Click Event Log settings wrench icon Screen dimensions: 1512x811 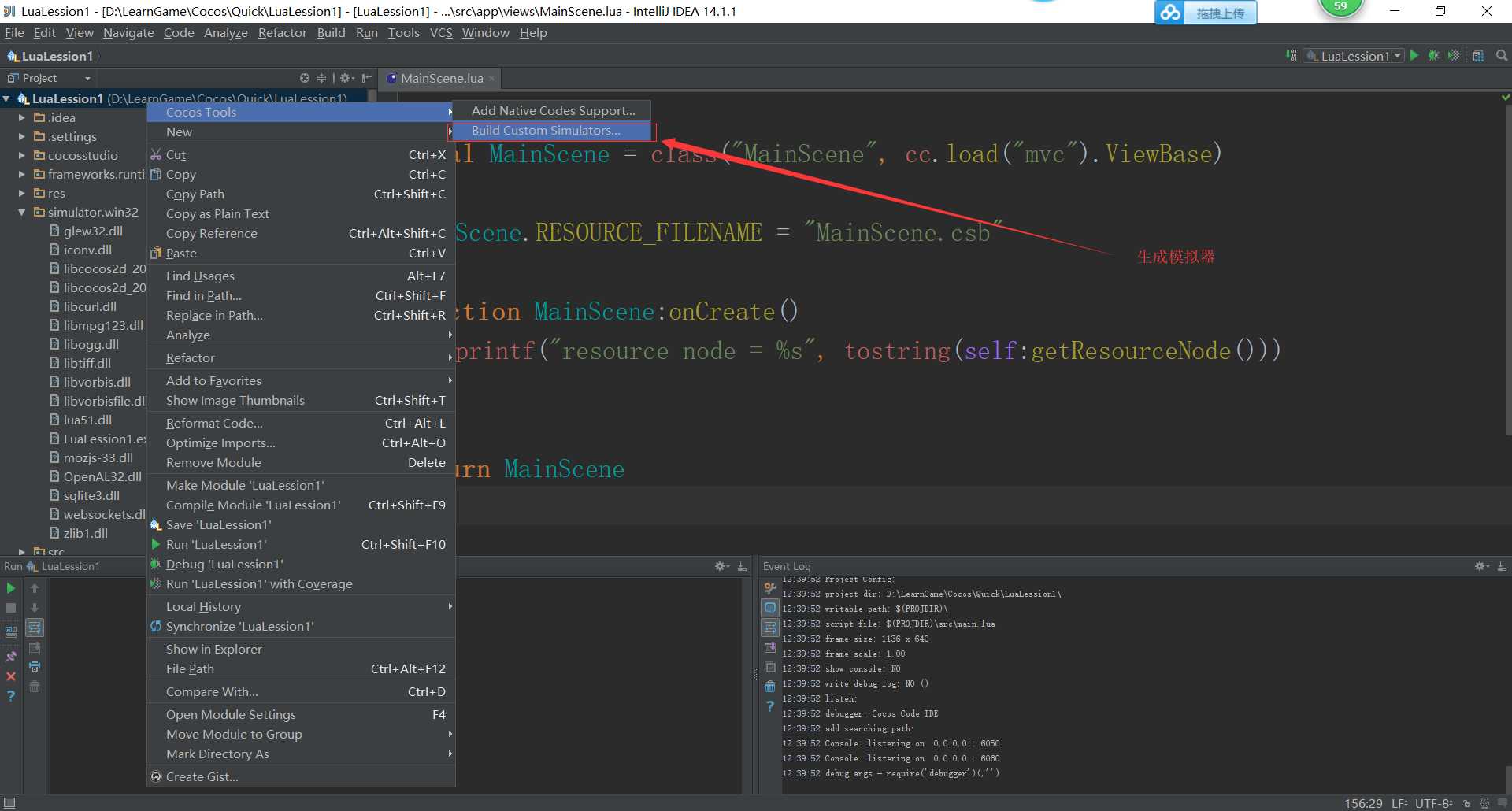click(770, 588)
